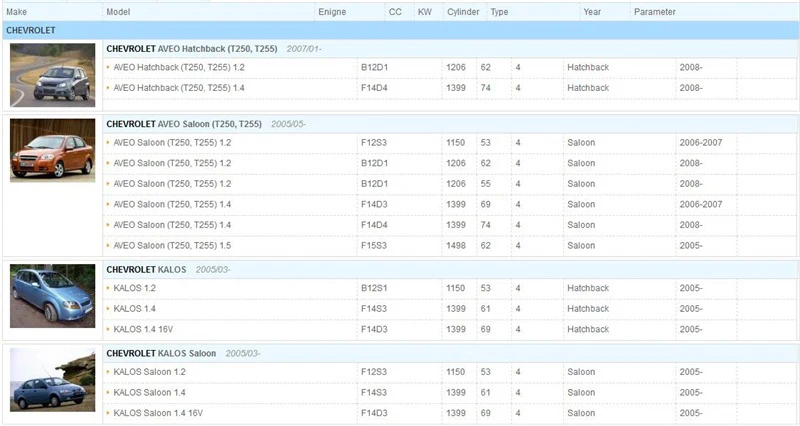This screenshot has width=800, height=426.
Task: Select the 2006-2007 year in AVEO Saloon F14D3 row
Action: coord(701,205)
